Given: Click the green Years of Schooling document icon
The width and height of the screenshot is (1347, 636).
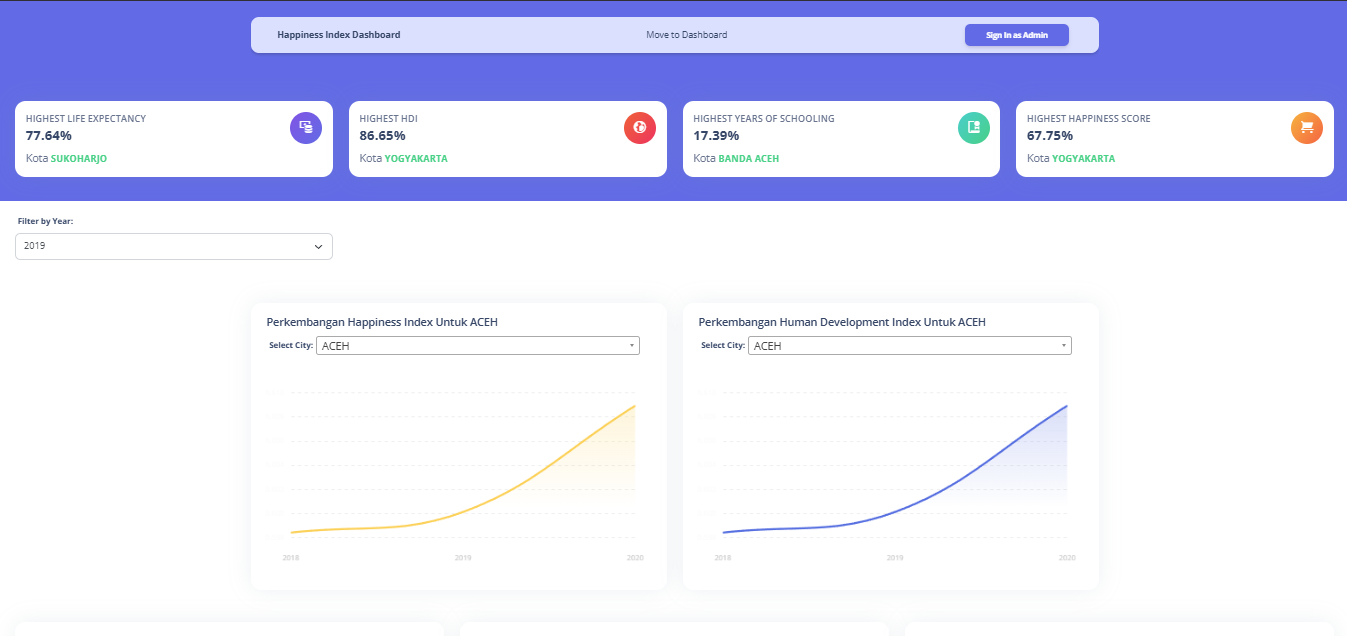Looking at the screenshot, I should pos(973,128).
